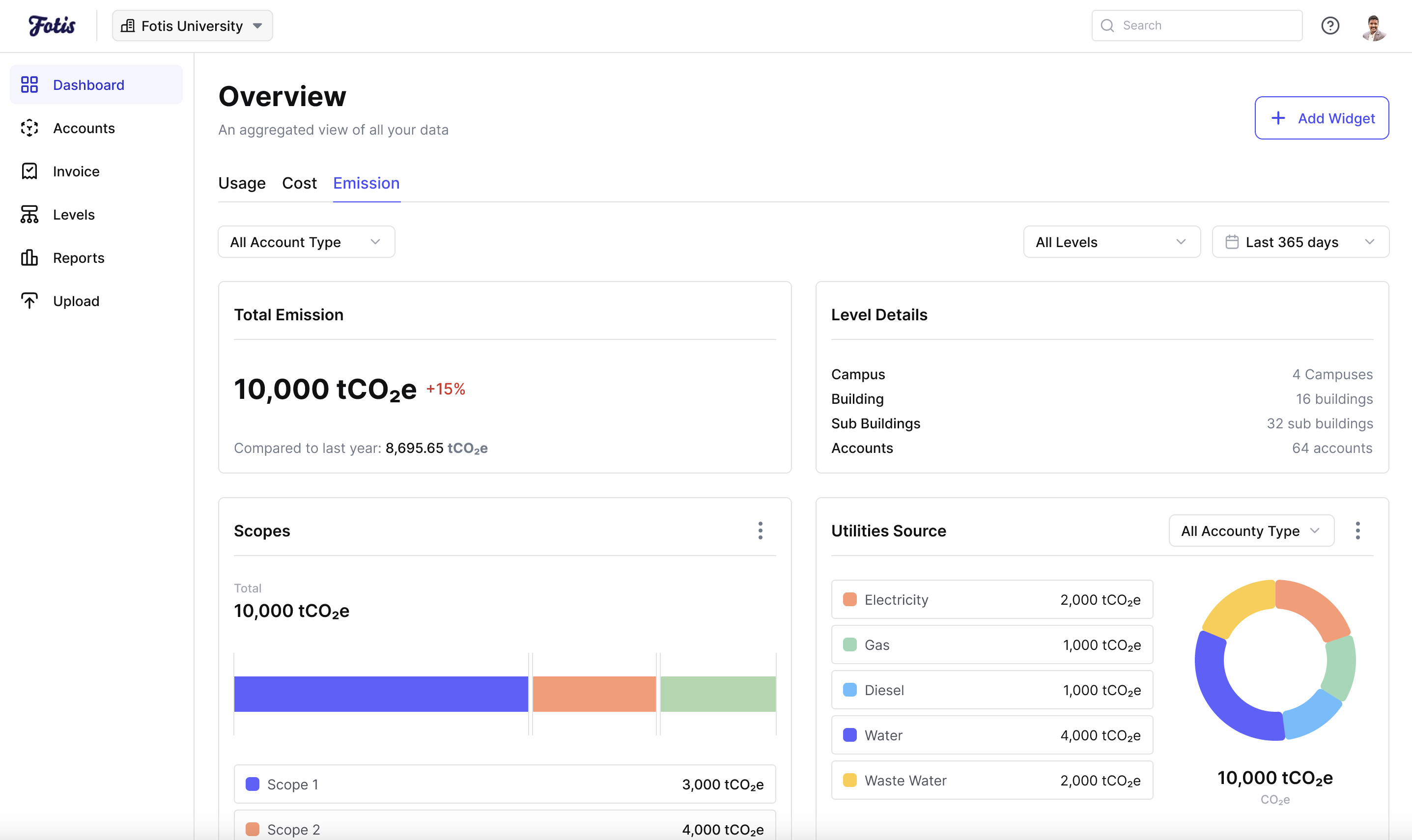
Task: Open the Scopes widget options menu
Action: [x=761, y=531]
